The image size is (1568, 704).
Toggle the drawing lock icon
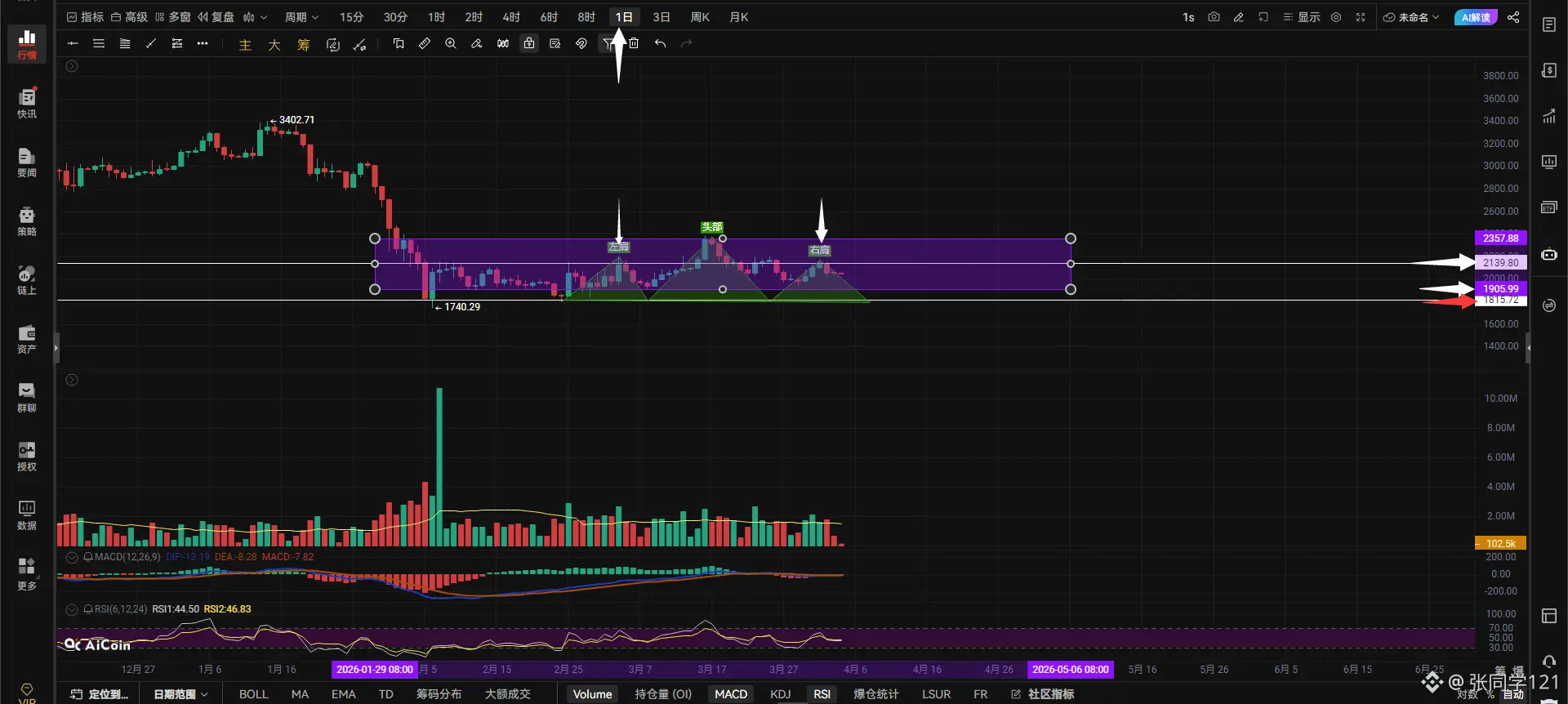pyautogui.click(x=529, y=43)
